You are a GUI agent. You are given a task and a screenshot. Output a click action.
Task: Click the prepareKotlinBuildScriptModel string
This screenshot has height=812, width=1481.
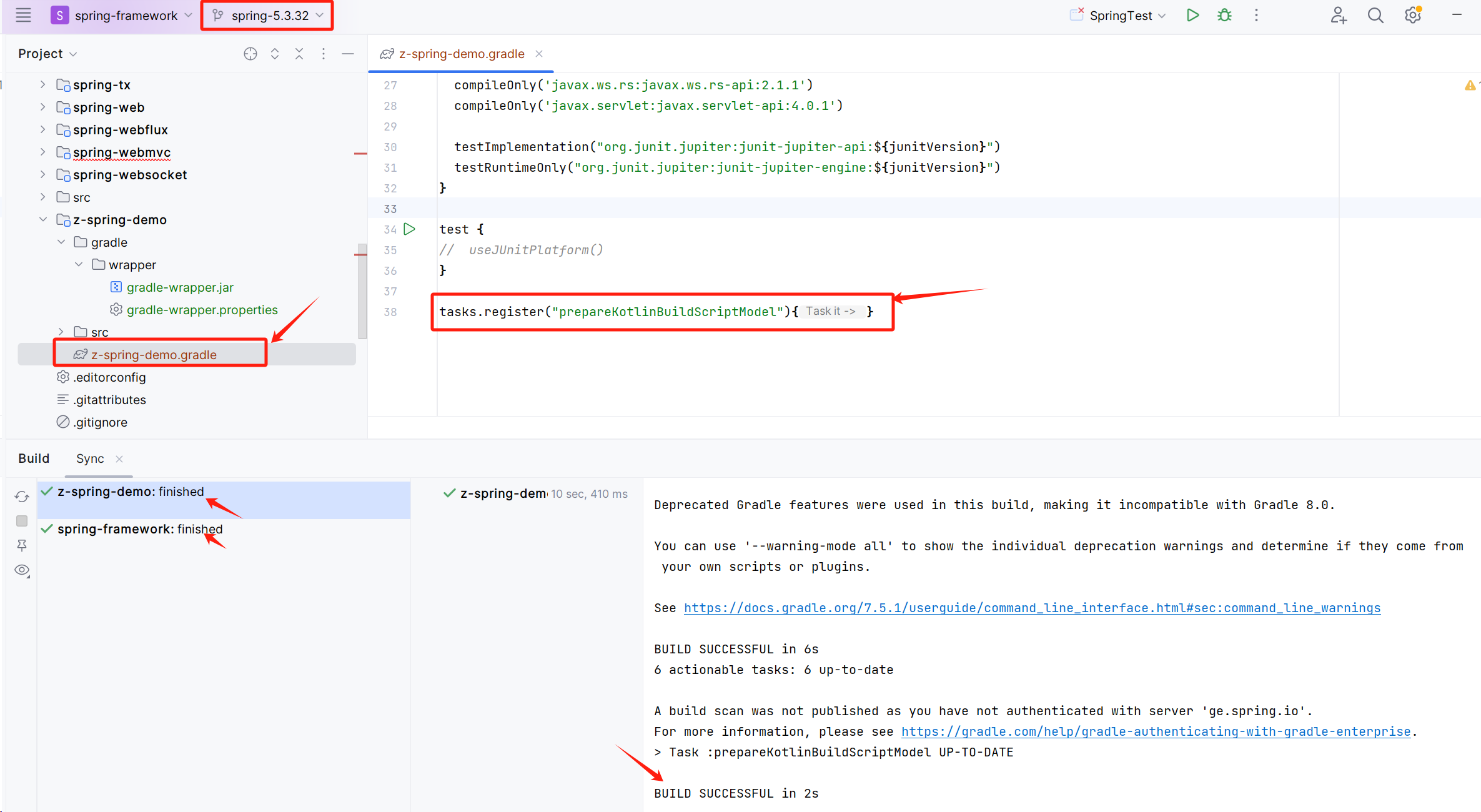click(x=667, y=312)
